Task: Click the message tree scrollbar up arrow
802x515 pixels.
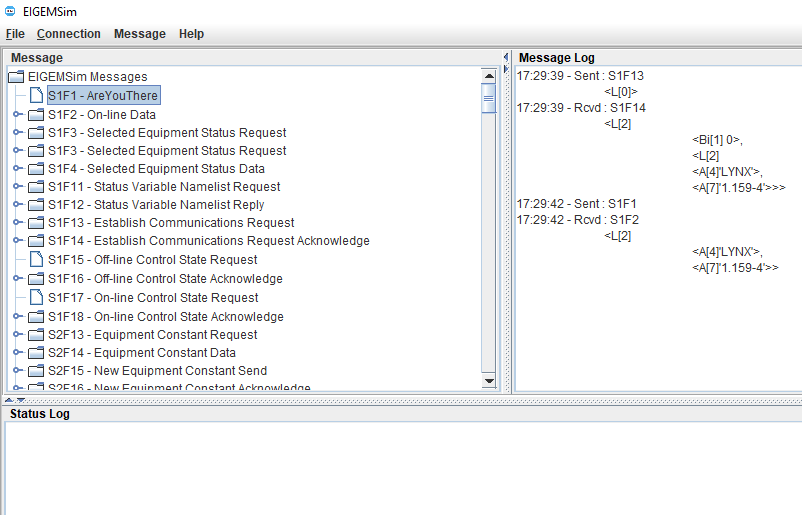Action: click(x=489, y=76)
